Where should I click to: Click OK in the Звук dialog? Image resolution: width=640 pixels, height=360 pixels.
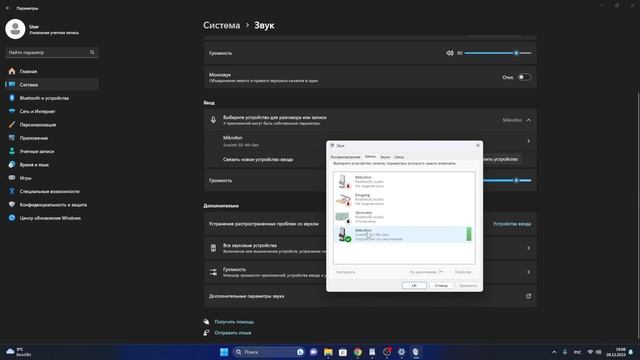(x=414, y=285)
